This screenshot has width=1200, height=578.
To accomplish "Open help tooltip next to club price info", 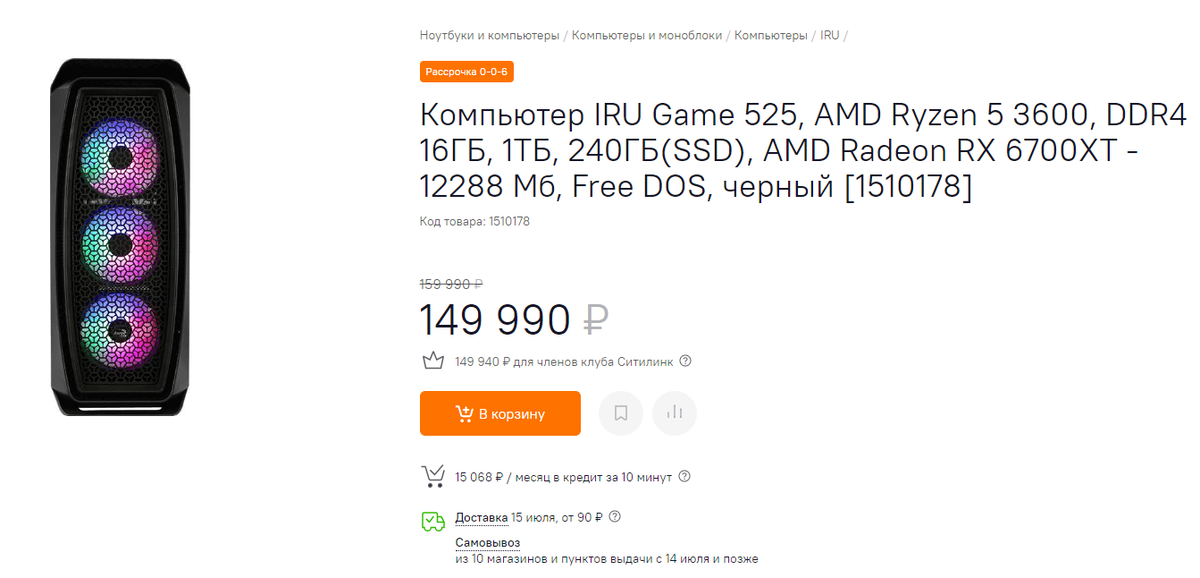I will (686, 360).
